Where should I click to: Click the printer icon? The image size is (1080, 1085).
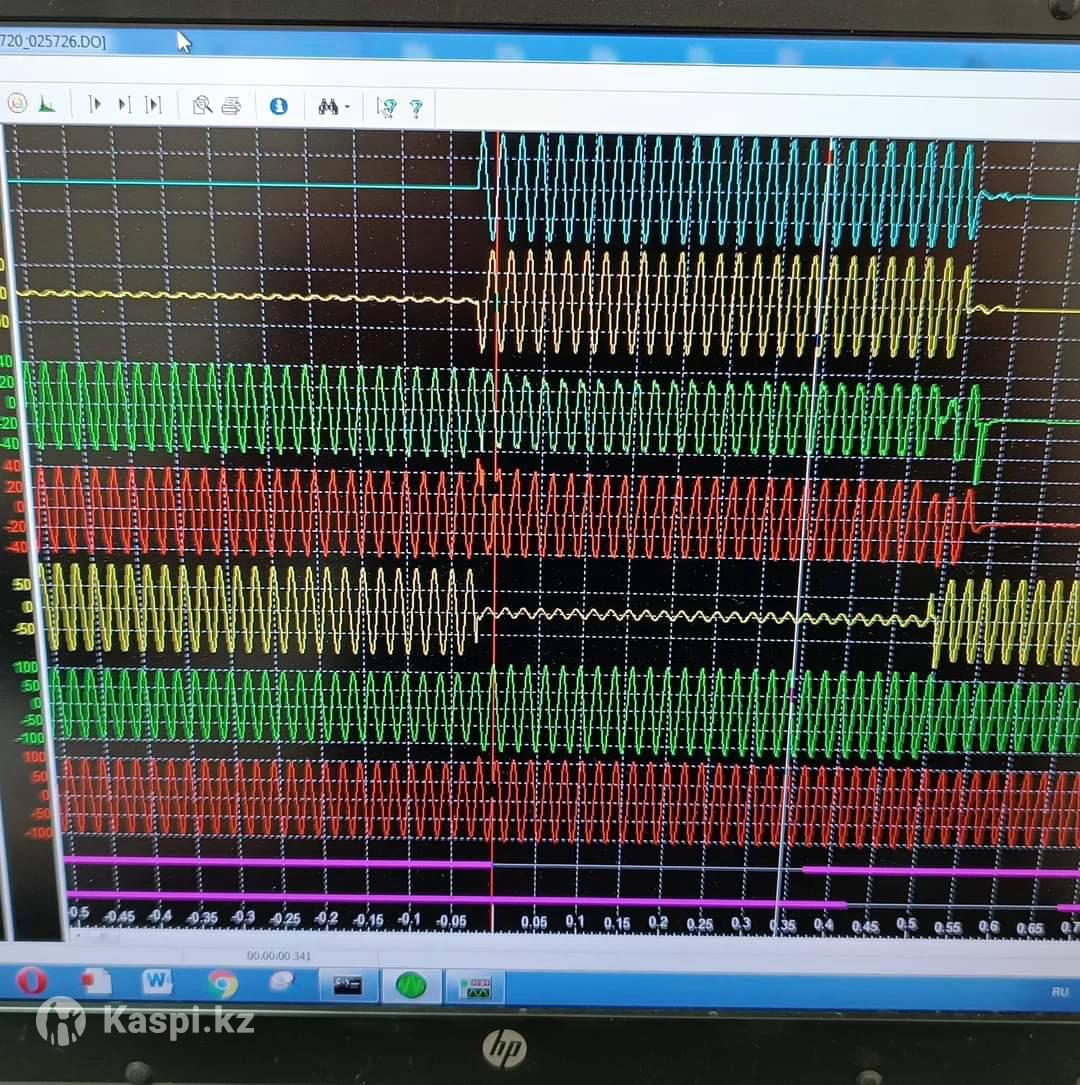231,106
